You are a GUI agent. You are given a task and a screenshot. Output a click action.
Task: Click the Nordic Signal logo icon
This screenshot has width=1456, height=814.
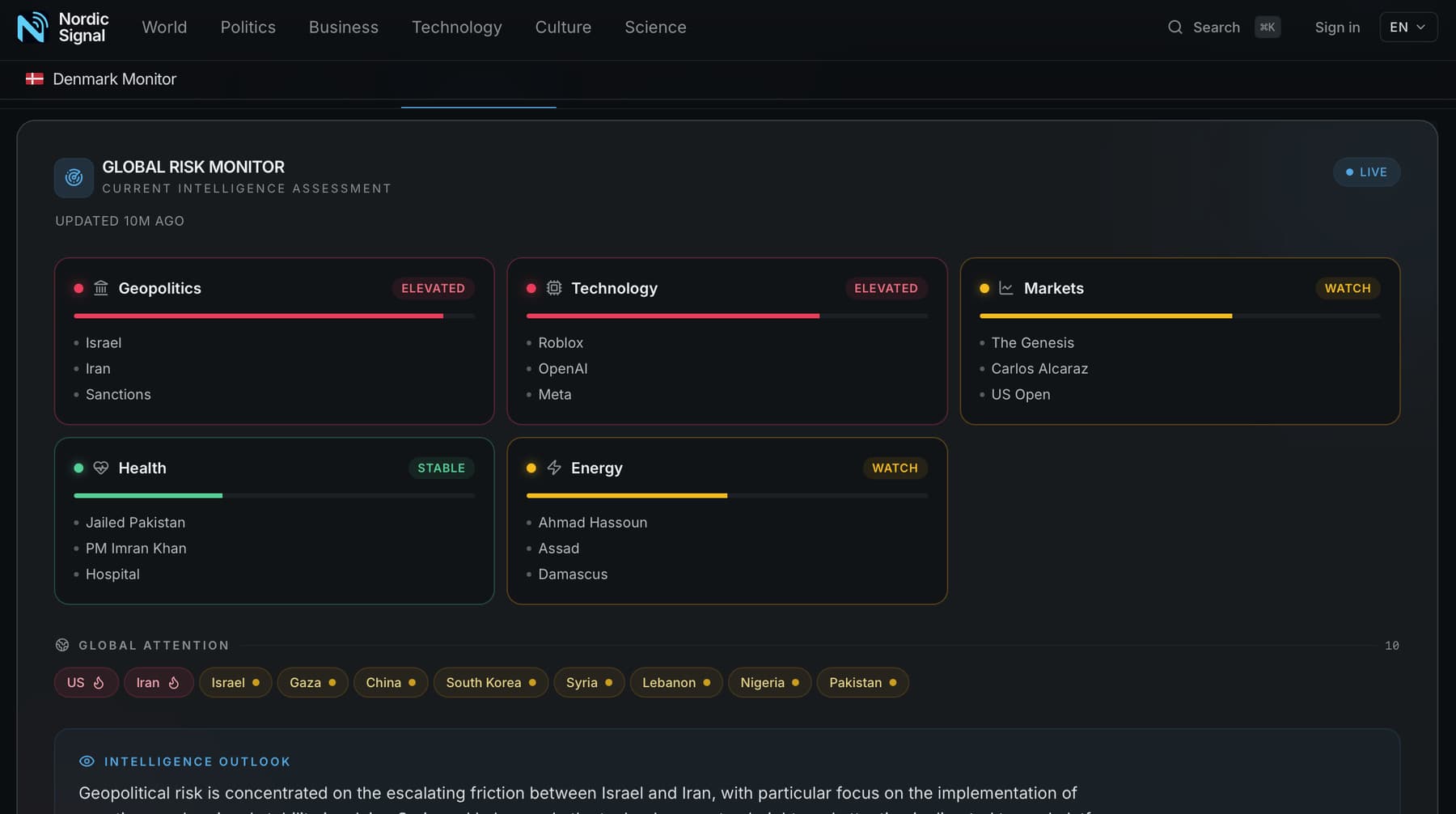(32, 28)
